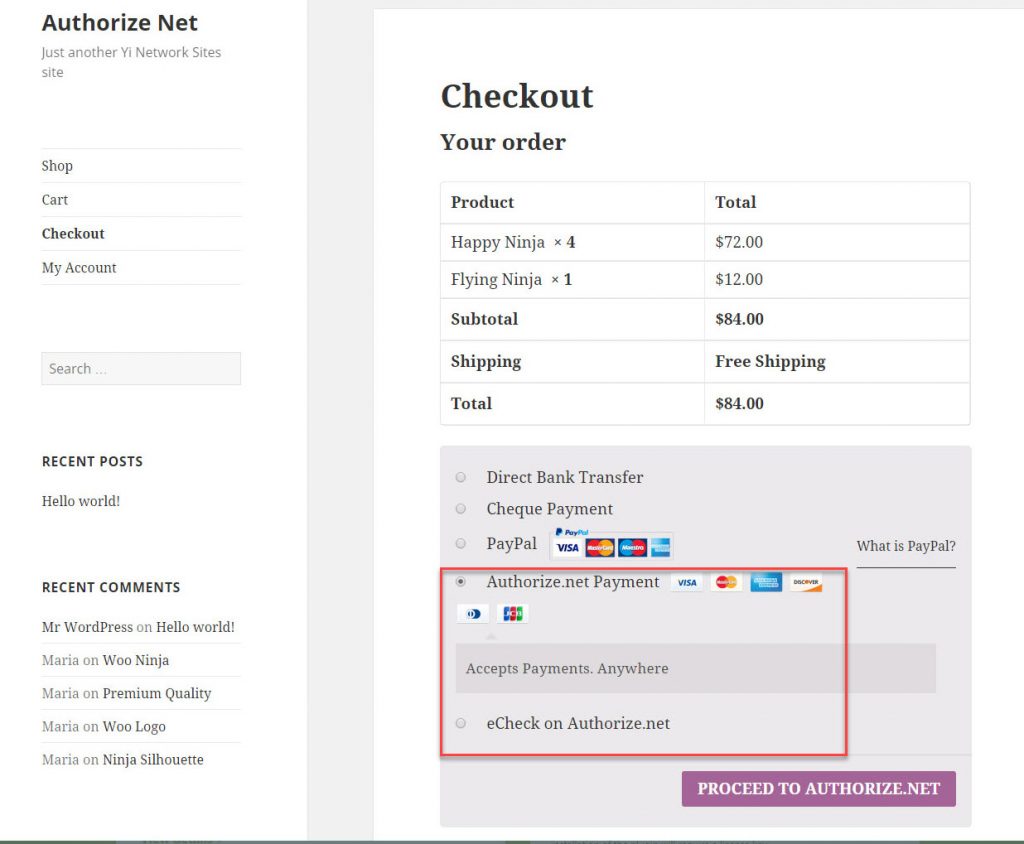The image size is (1024, 844).
Task: Click the Diners Club card icon
Action: point(473,613)
